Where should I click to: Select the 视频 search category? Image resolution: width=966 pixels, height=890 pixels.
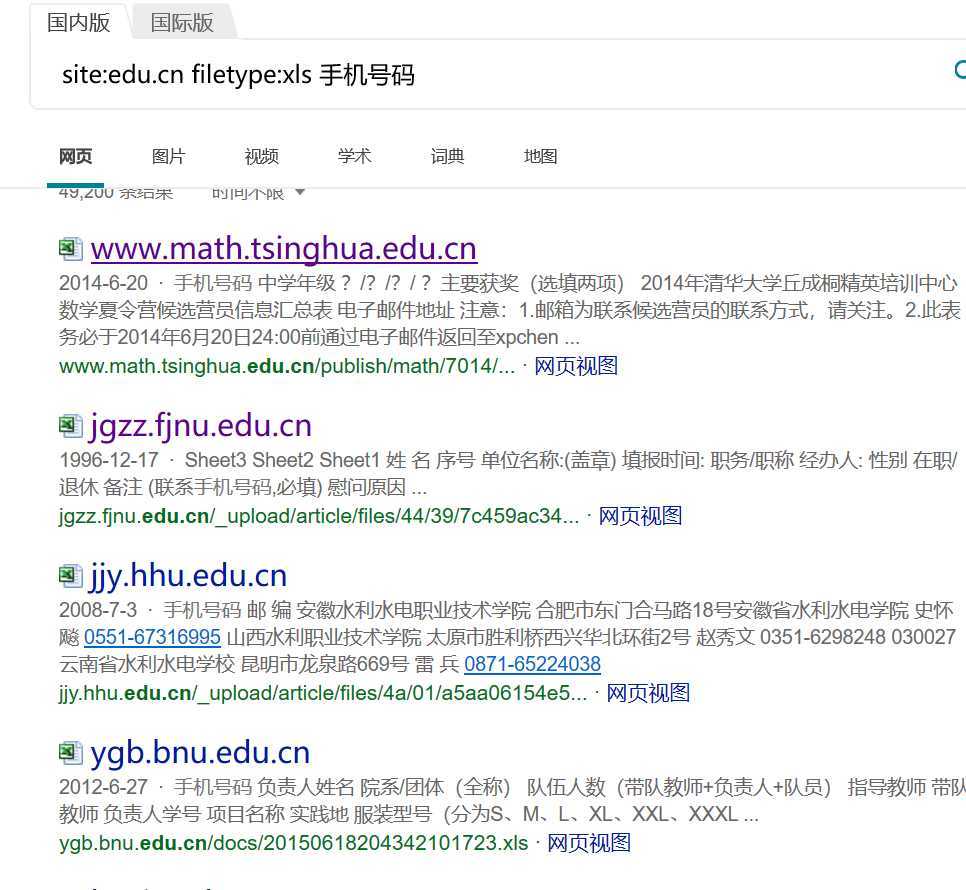pos(262,156)
